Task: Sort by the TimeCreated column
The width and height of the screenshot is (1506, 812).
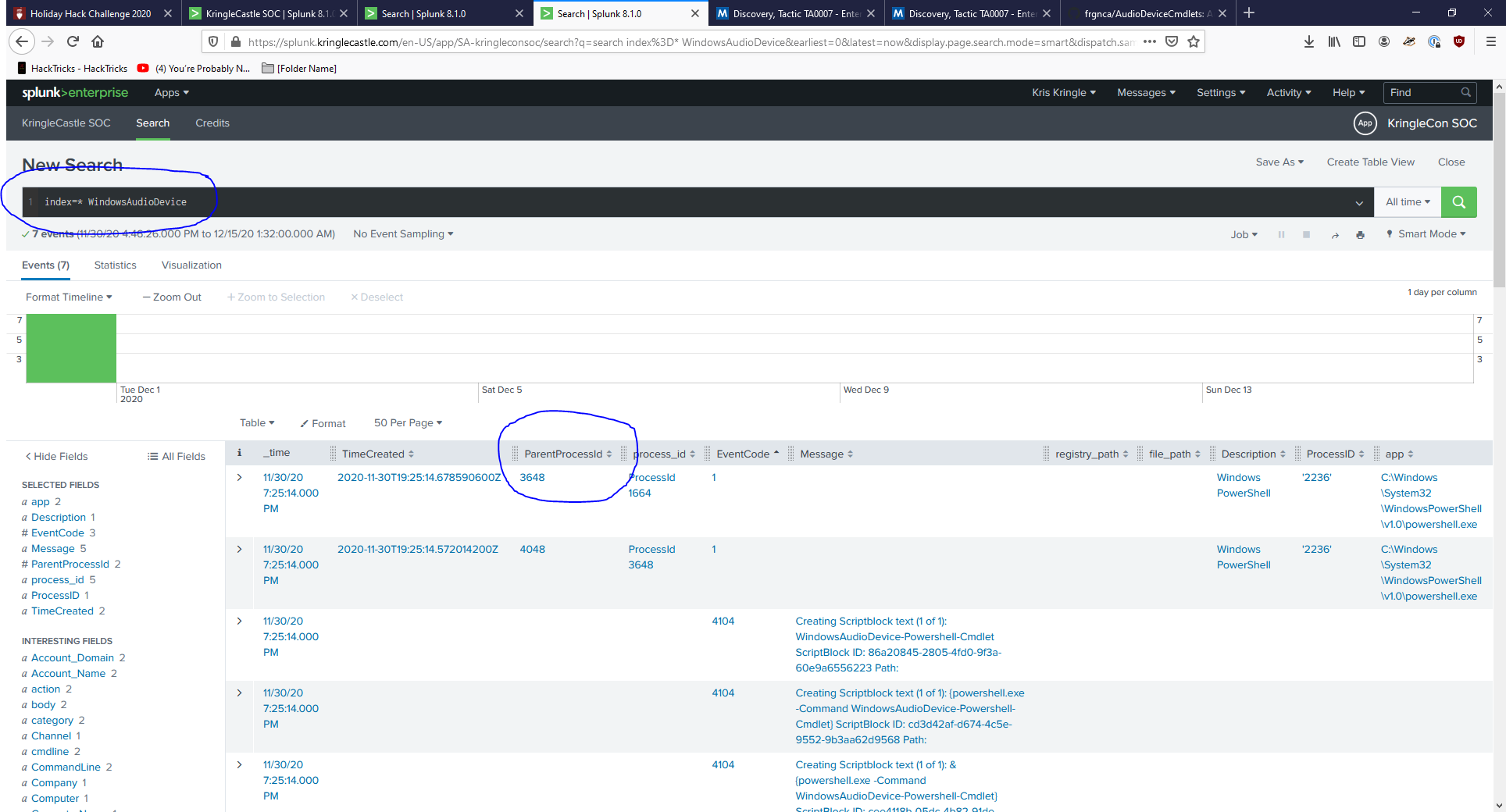Action: pyautogui.click(x=378, y=454)
